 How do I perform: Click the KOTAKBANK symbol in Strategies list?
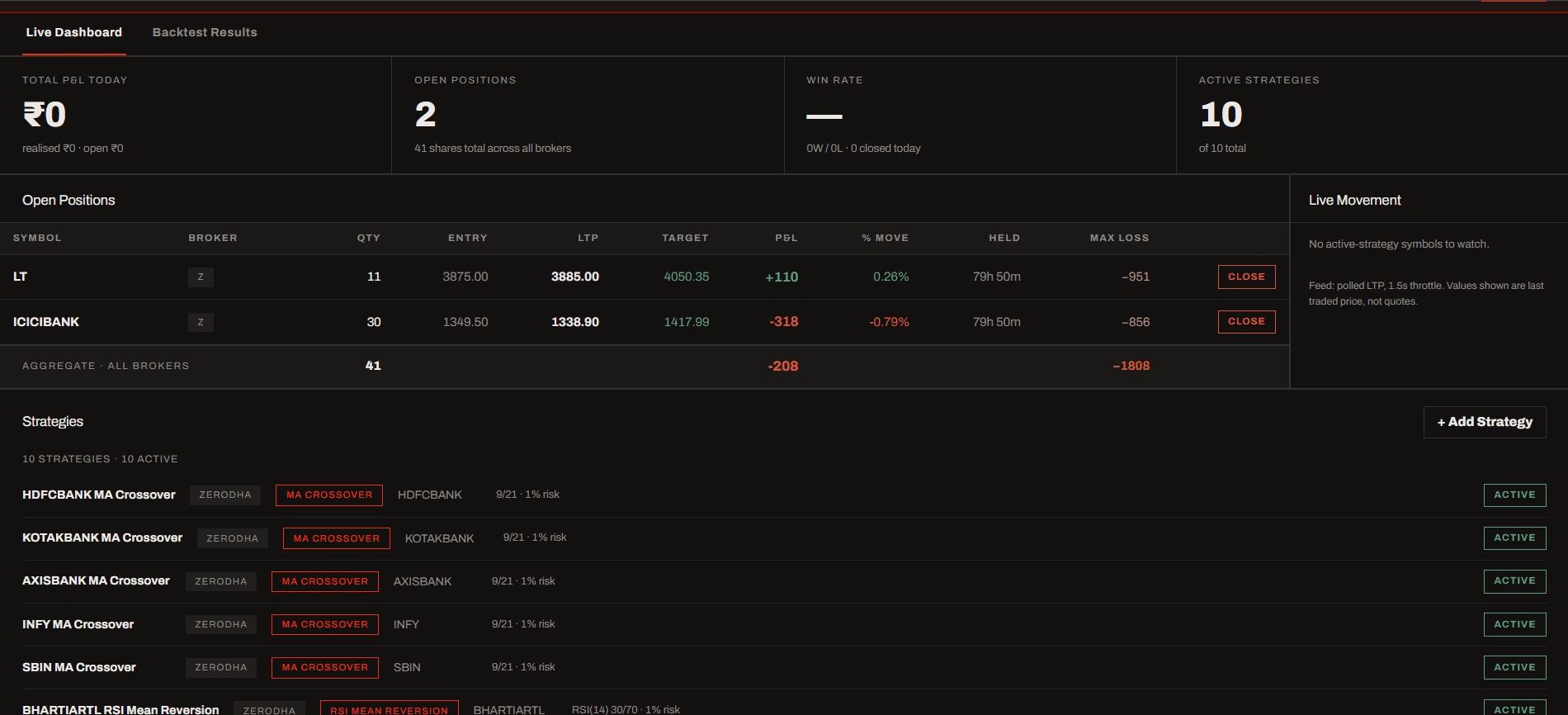pos(439,538)
